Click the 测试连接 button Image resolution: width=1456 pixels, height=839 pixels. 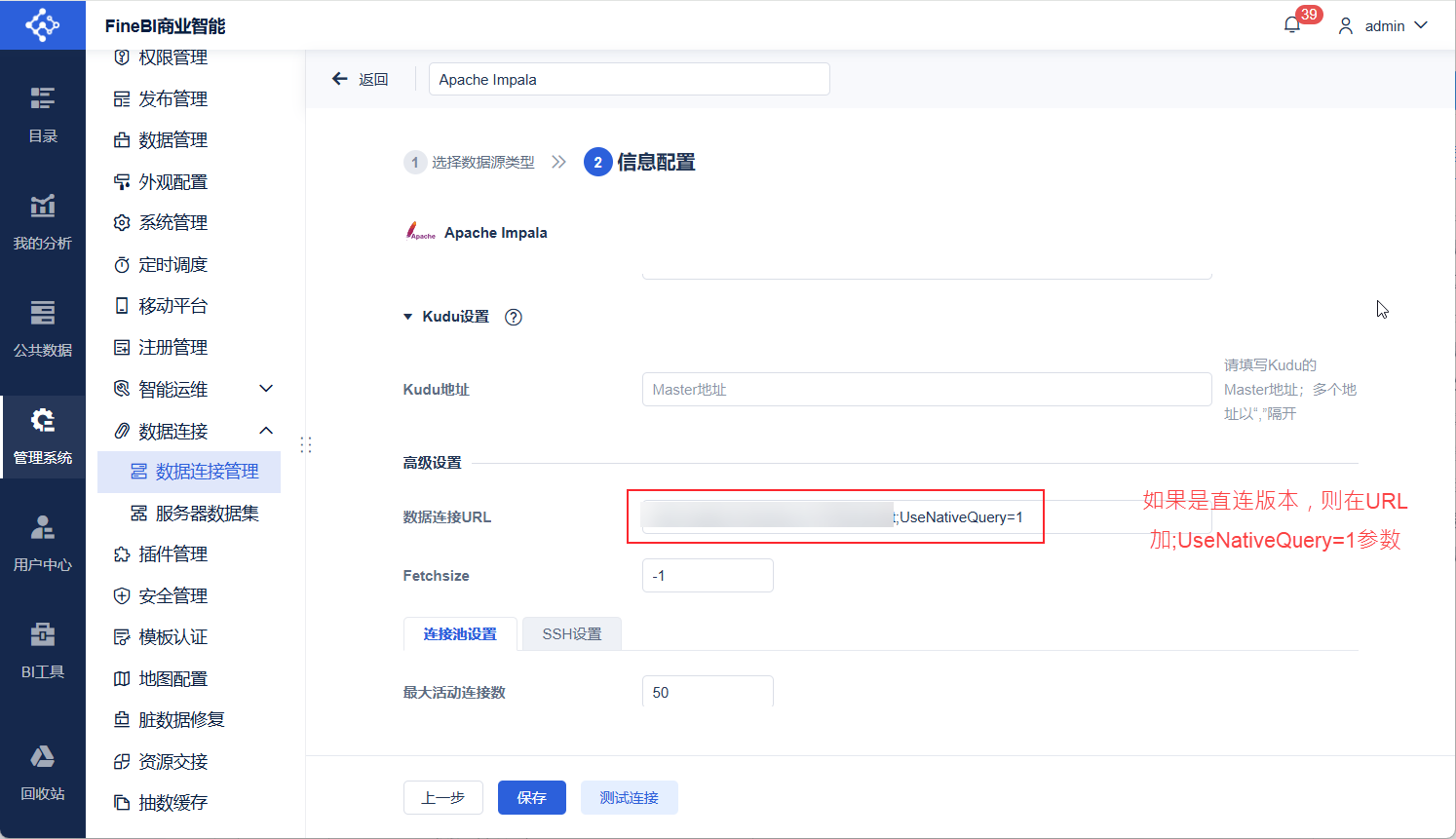[630, 798]
